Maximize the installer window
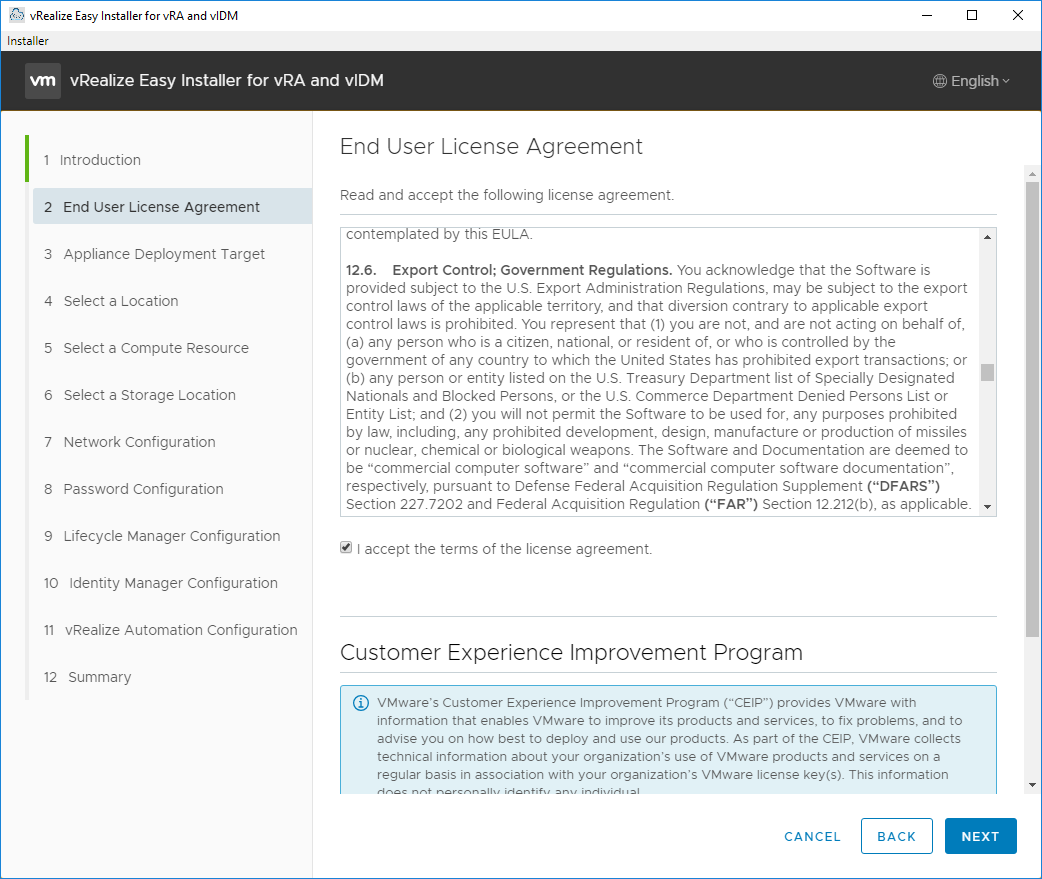 tap(972, 15)
